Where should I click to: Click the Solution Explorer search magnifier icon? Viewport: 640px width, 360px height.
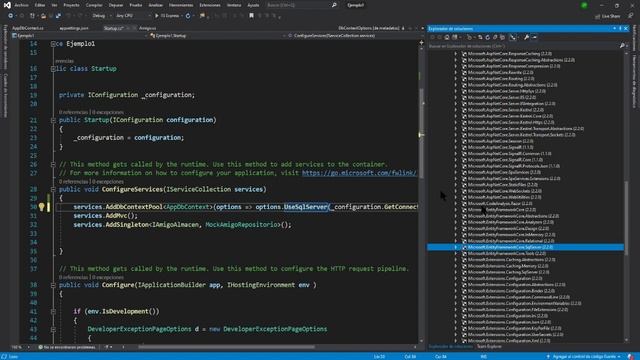[622, 46]
